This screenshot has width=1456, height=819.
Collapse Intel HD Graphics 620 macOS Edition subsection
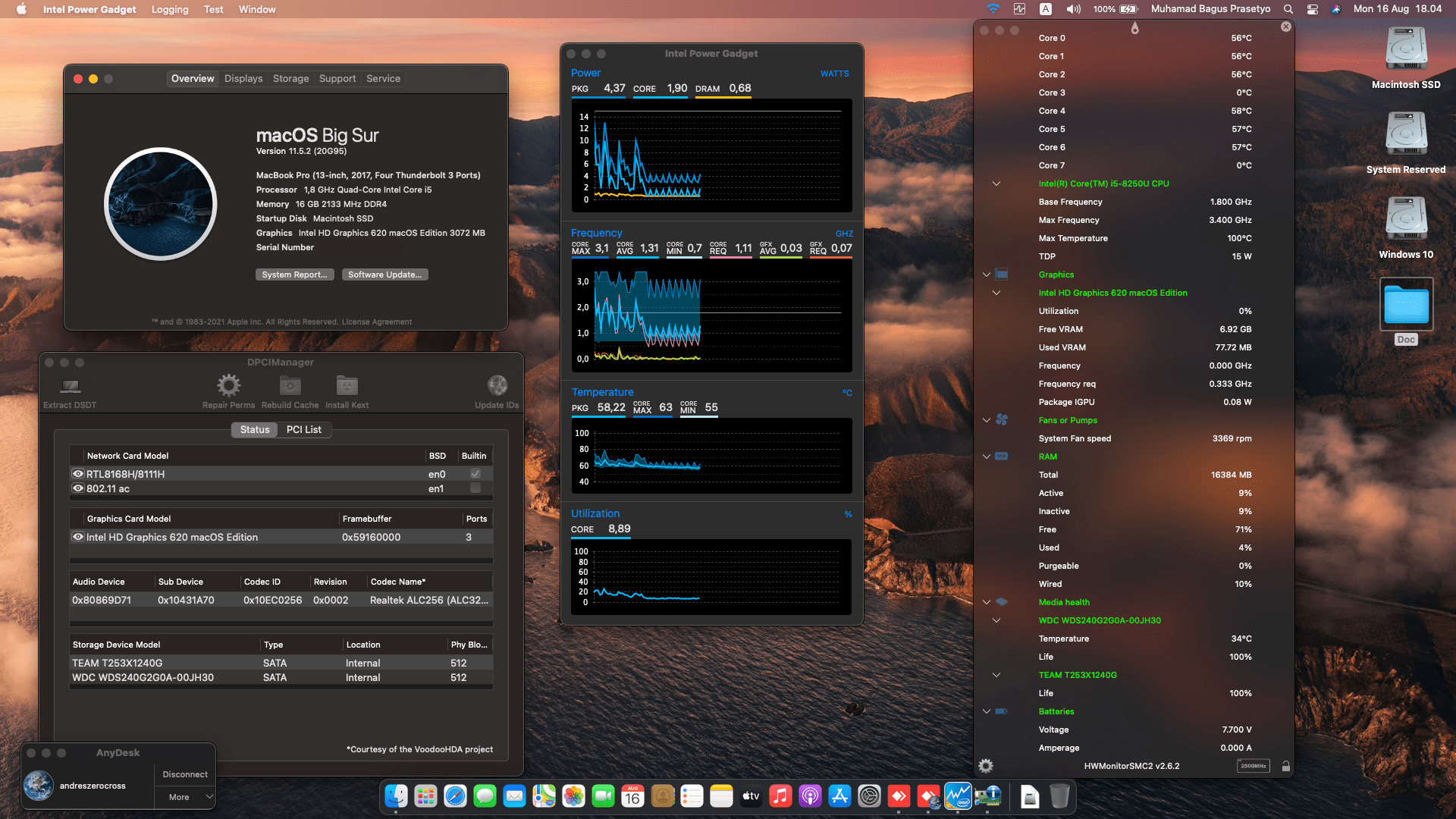tap(996, 293)
